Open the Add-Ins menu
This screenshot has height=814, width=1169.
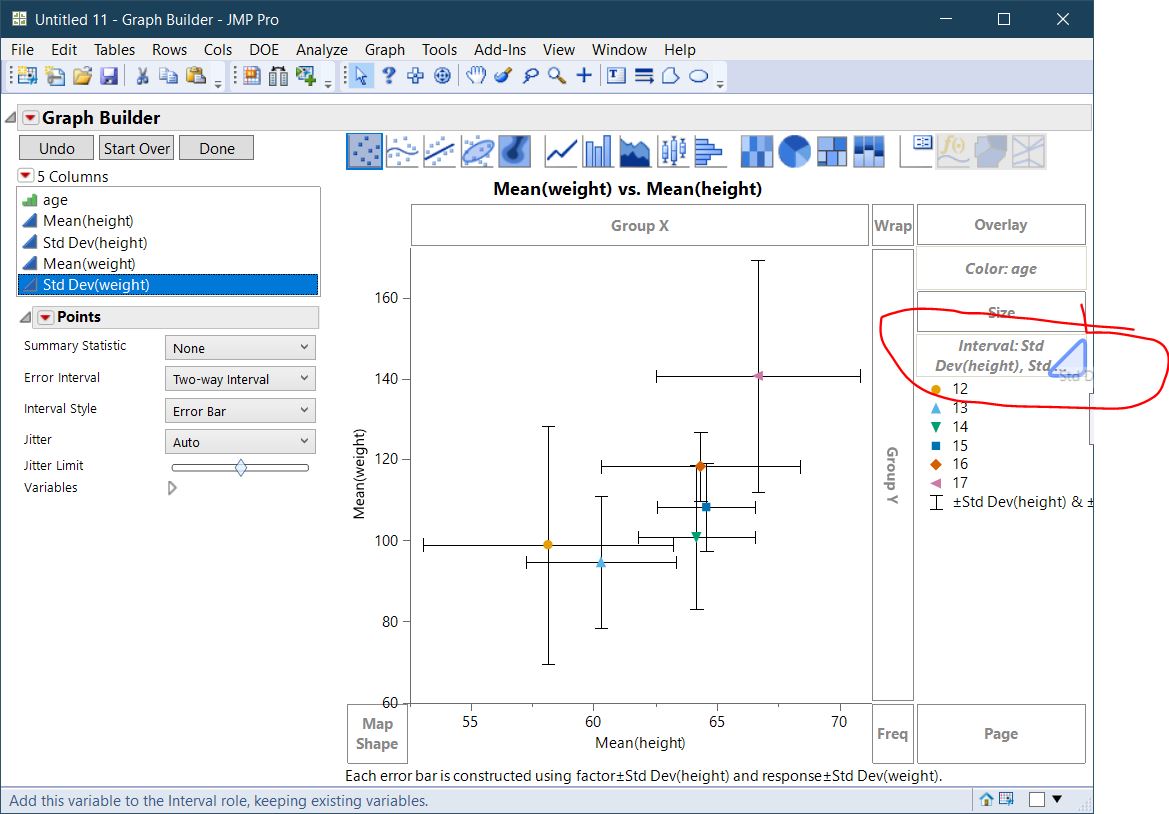click(x=499, y=49)
